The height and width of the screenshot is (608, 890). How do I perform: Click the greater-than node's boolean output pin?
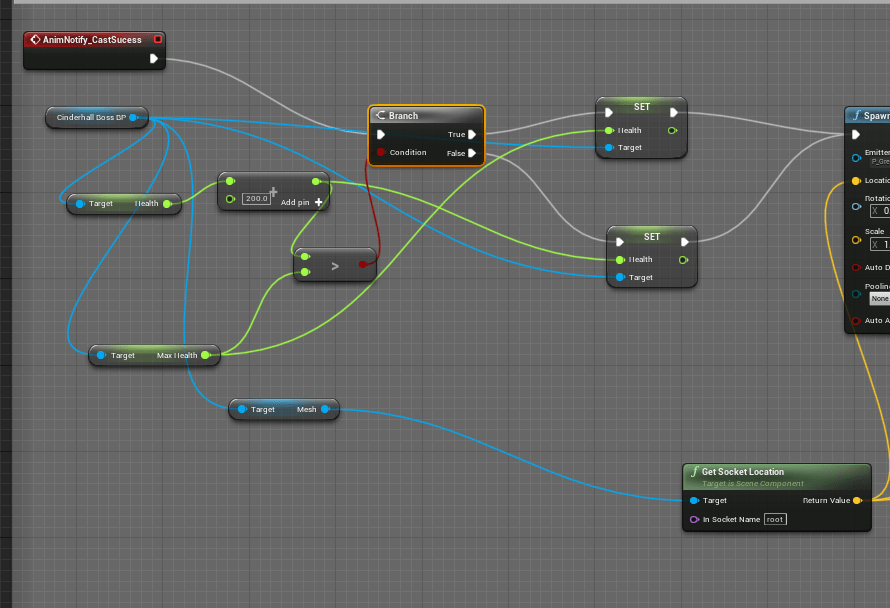click(x=362, y=265)
